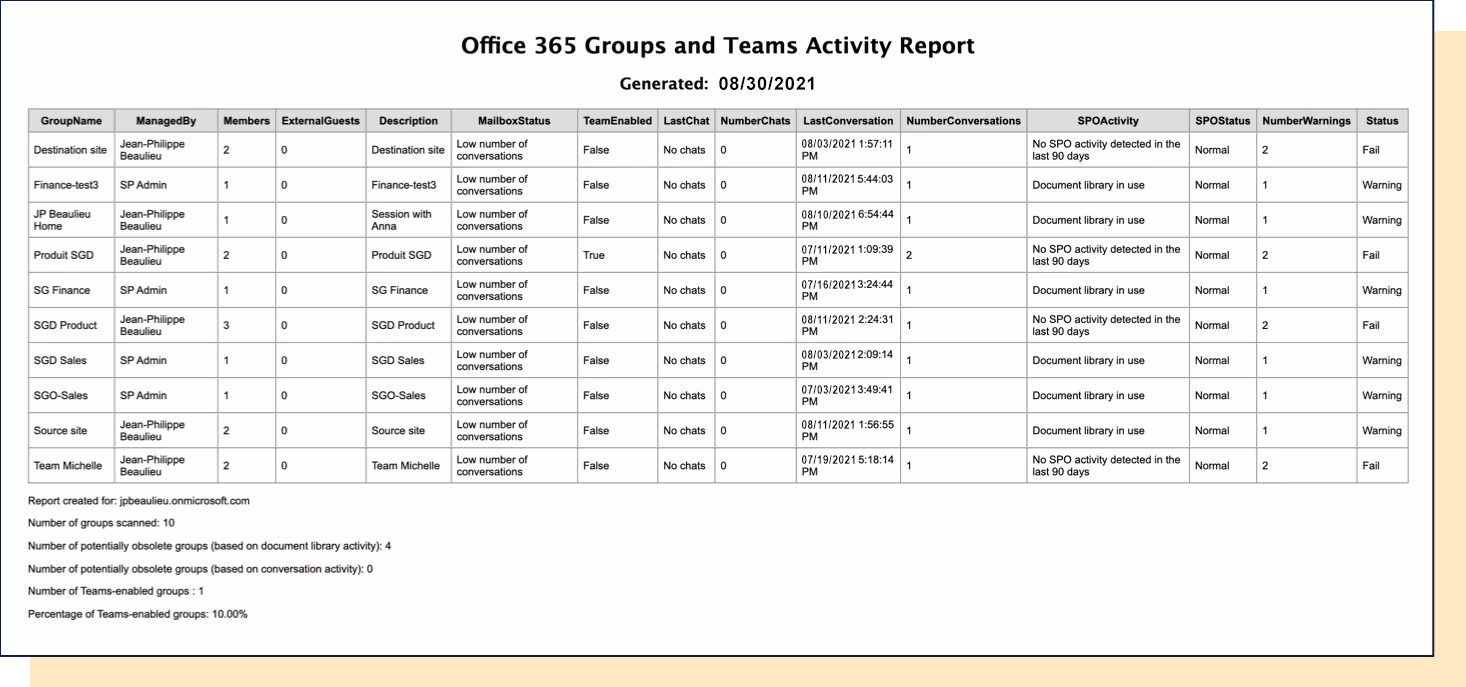Select the Status column header
Image resolution: width=1466 pixels, height=687 pixels.
(x=1382, y=121)
